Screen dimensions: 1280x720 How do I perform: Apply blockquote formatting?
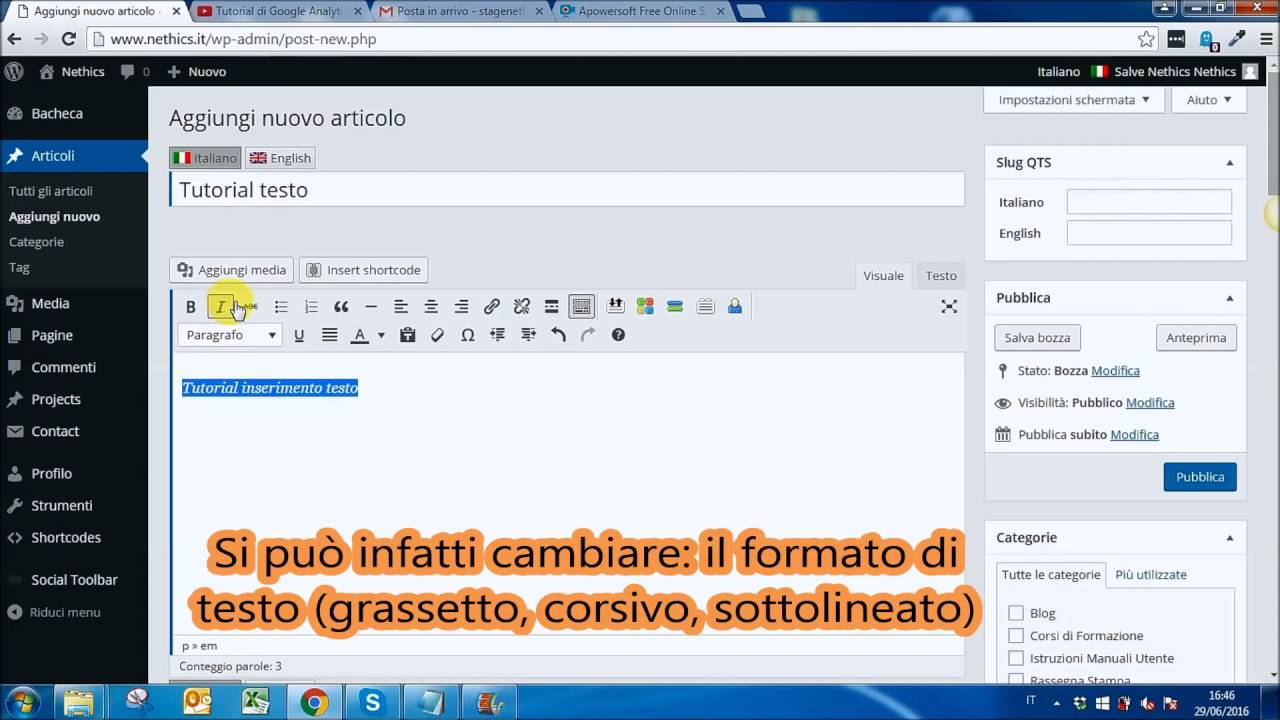[341, 307]
